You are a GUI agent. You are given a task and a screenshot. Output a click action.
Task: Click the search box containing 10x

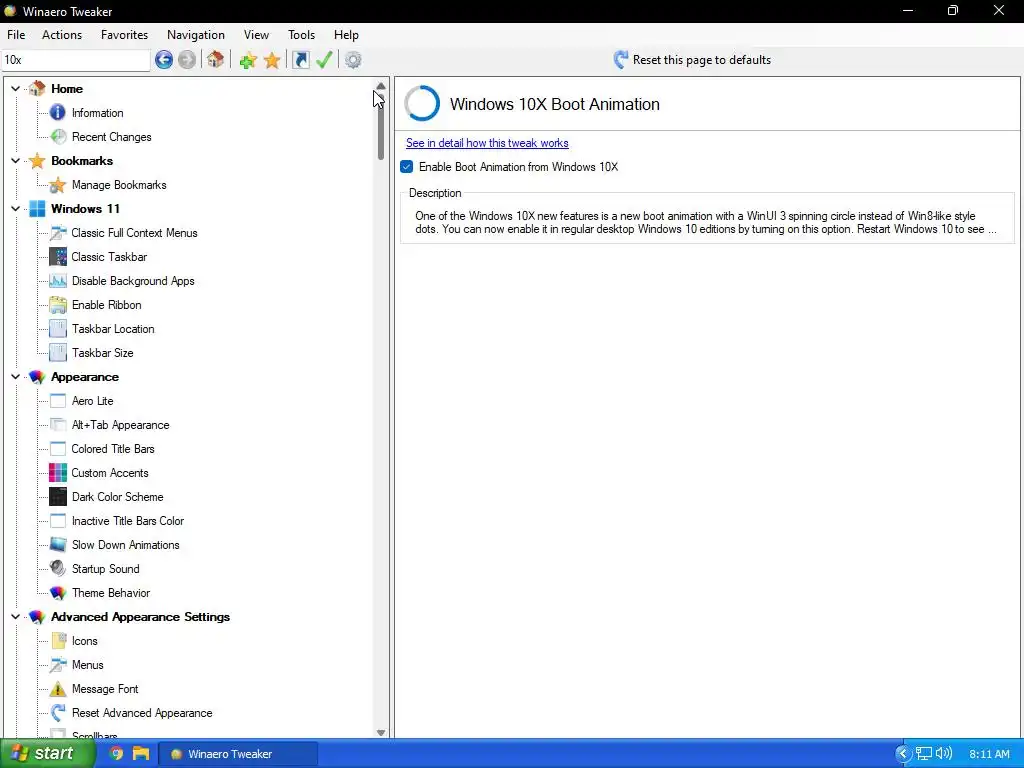click(x=76, y=60)
